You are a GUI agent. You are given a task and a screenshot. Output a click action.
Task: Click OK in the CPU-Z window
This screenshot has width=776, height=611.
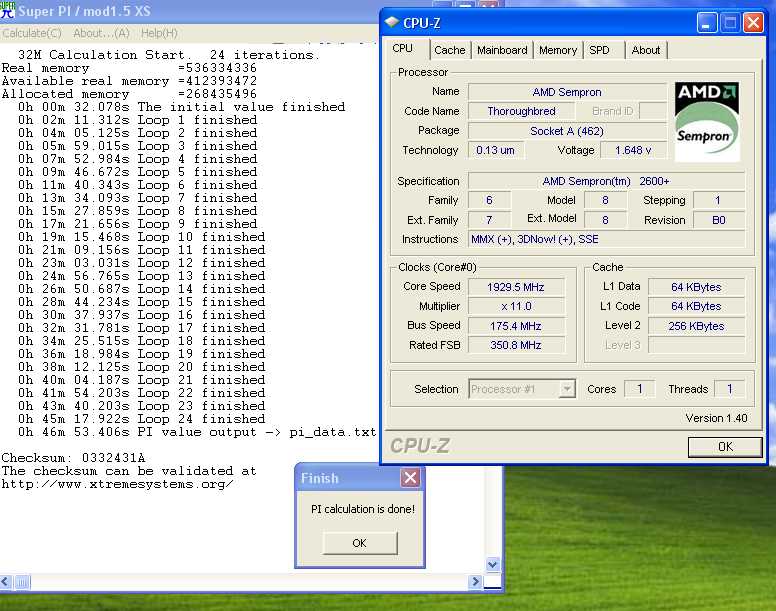click(725, 447)
